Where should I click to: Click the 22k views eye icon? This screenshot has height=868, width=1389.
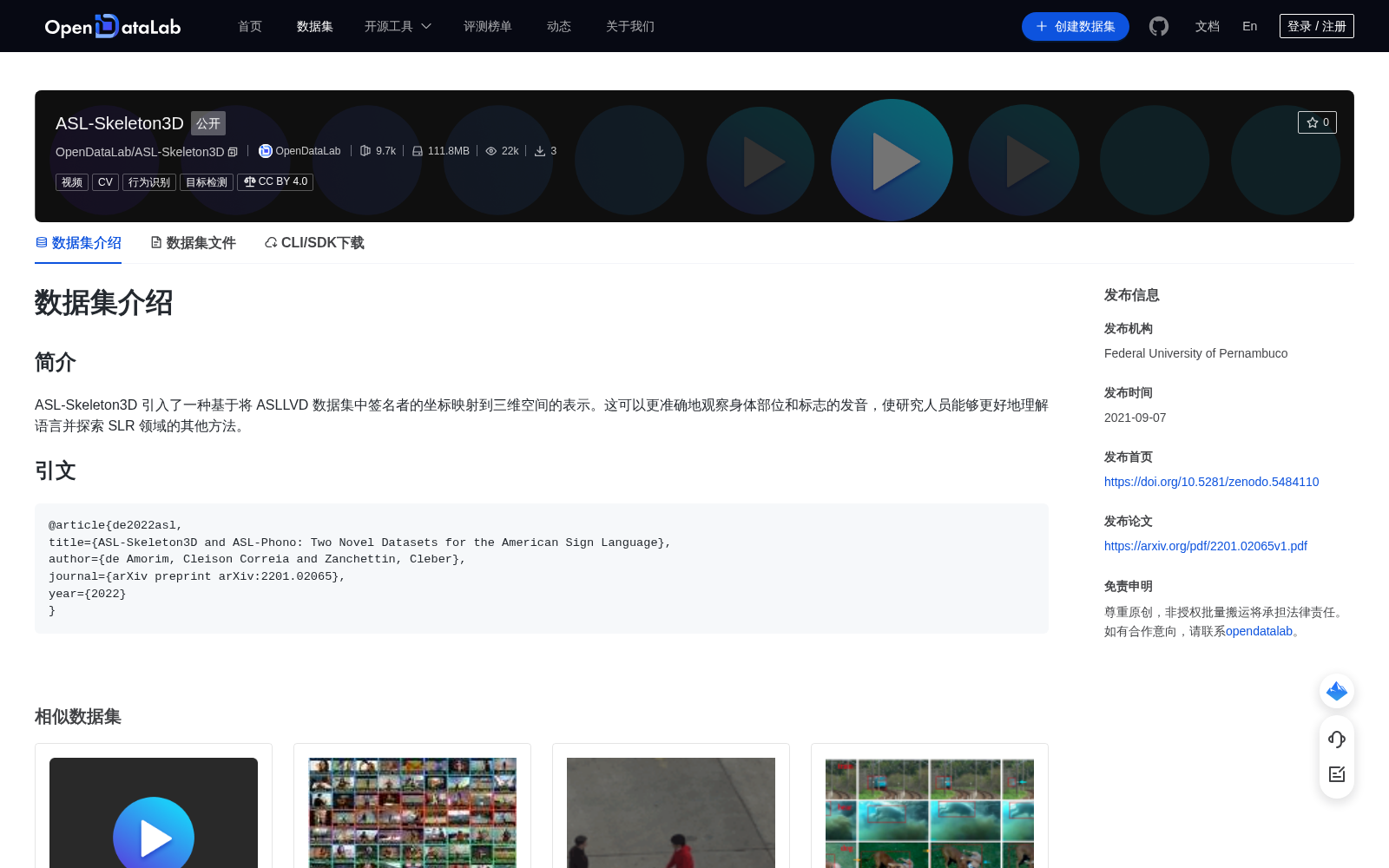tap(491, 151)
